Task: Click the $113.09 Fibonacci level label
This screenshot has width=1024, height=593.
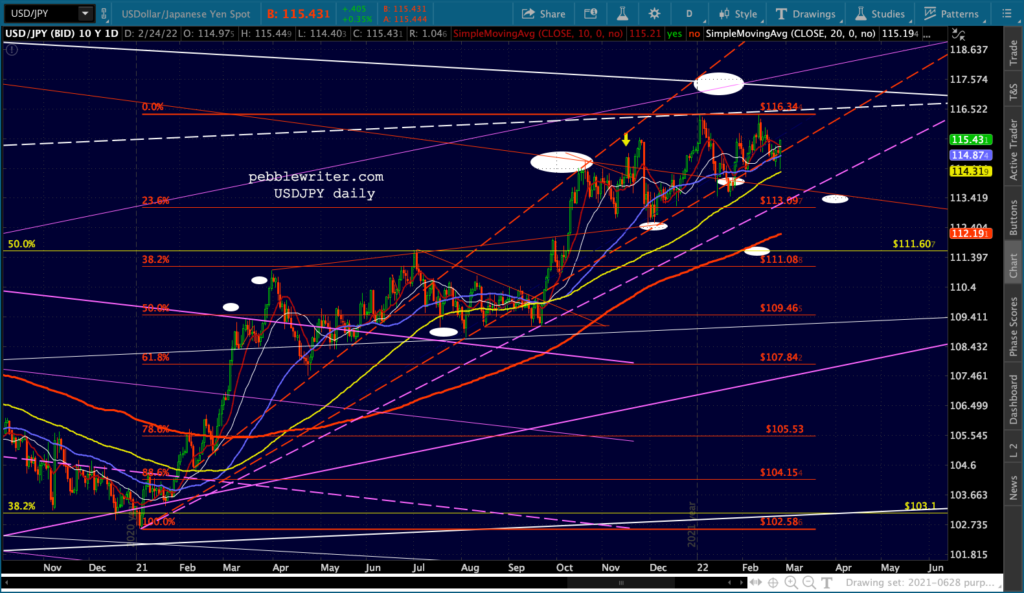Action: click(x=781, y=200)
